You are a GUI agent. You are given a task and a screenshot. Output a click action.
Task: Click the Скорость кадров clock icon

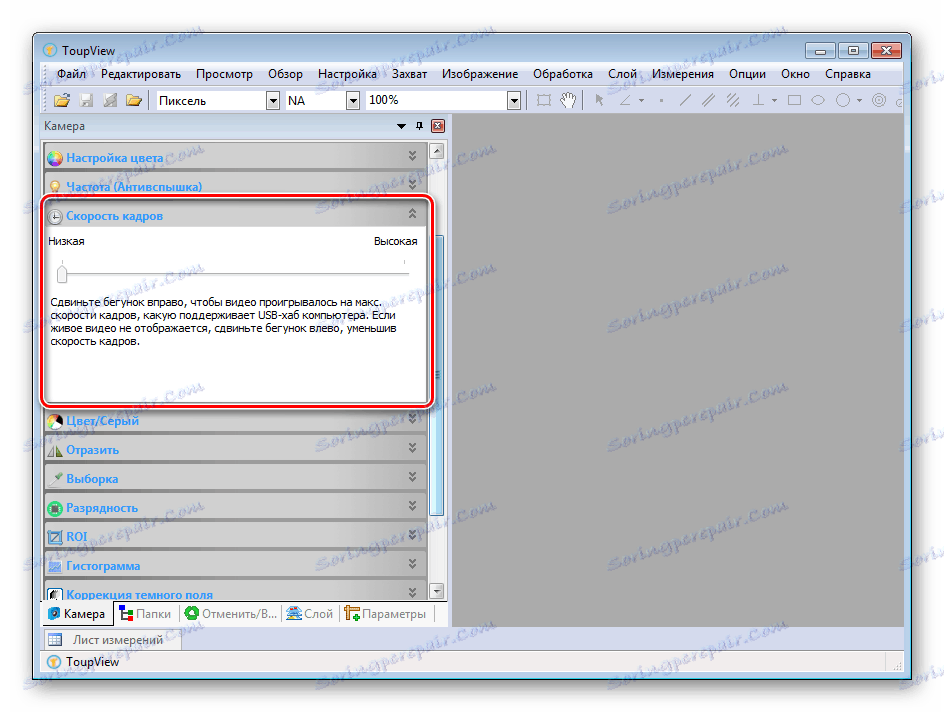pyautogui.click(x=55, y=217)
